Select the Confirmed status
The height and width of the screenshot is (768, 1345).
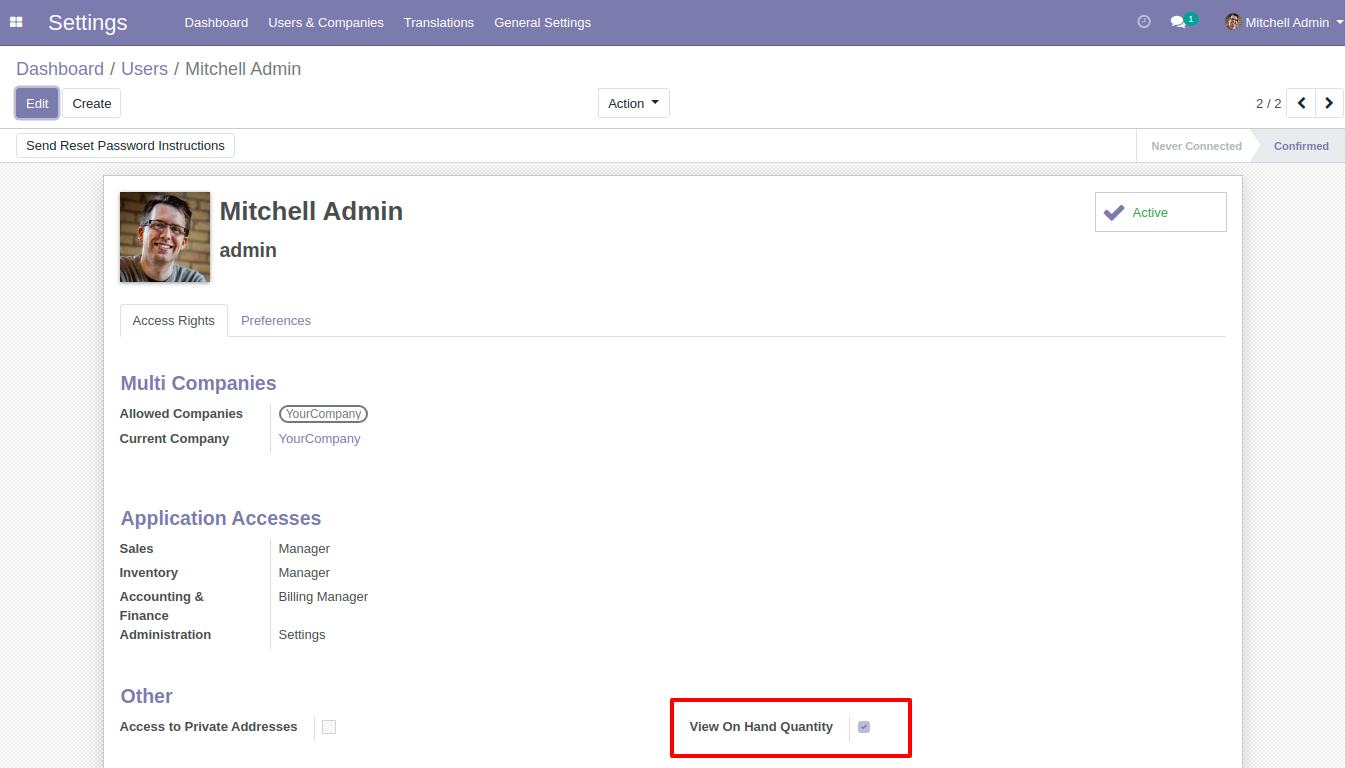click(x=1301, y=146)
